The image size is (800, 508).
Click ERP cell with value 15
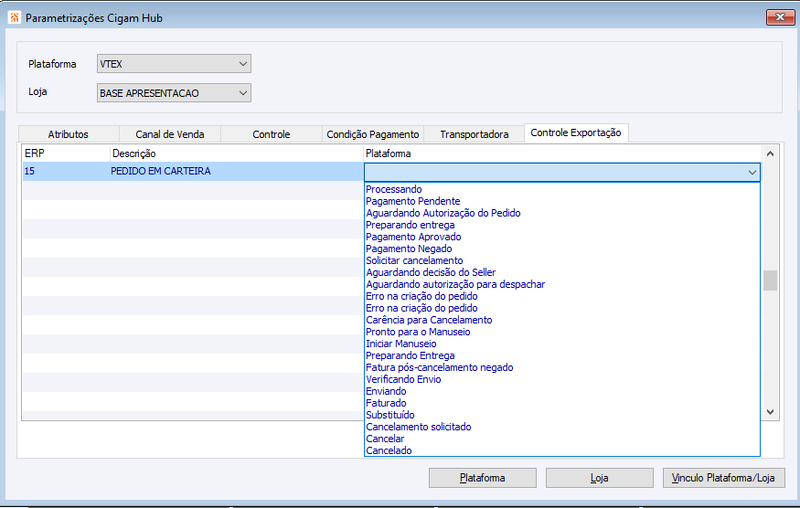(66, 171)
